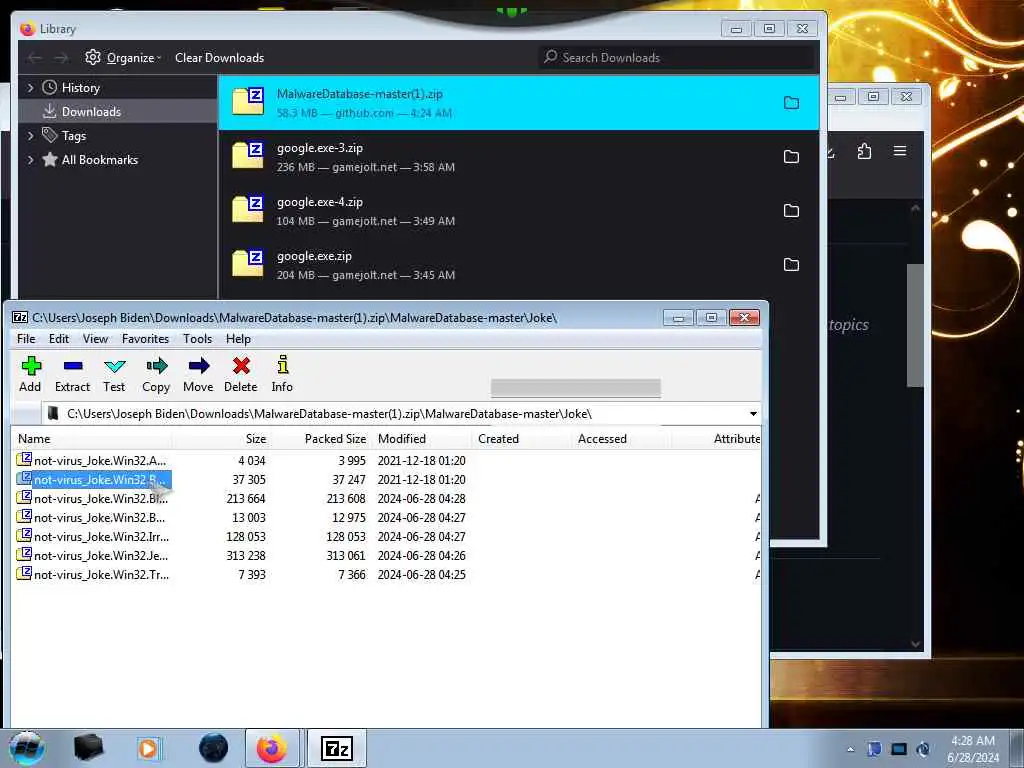Run Test from the 7-Zip toolbar

tap(114, 374)
